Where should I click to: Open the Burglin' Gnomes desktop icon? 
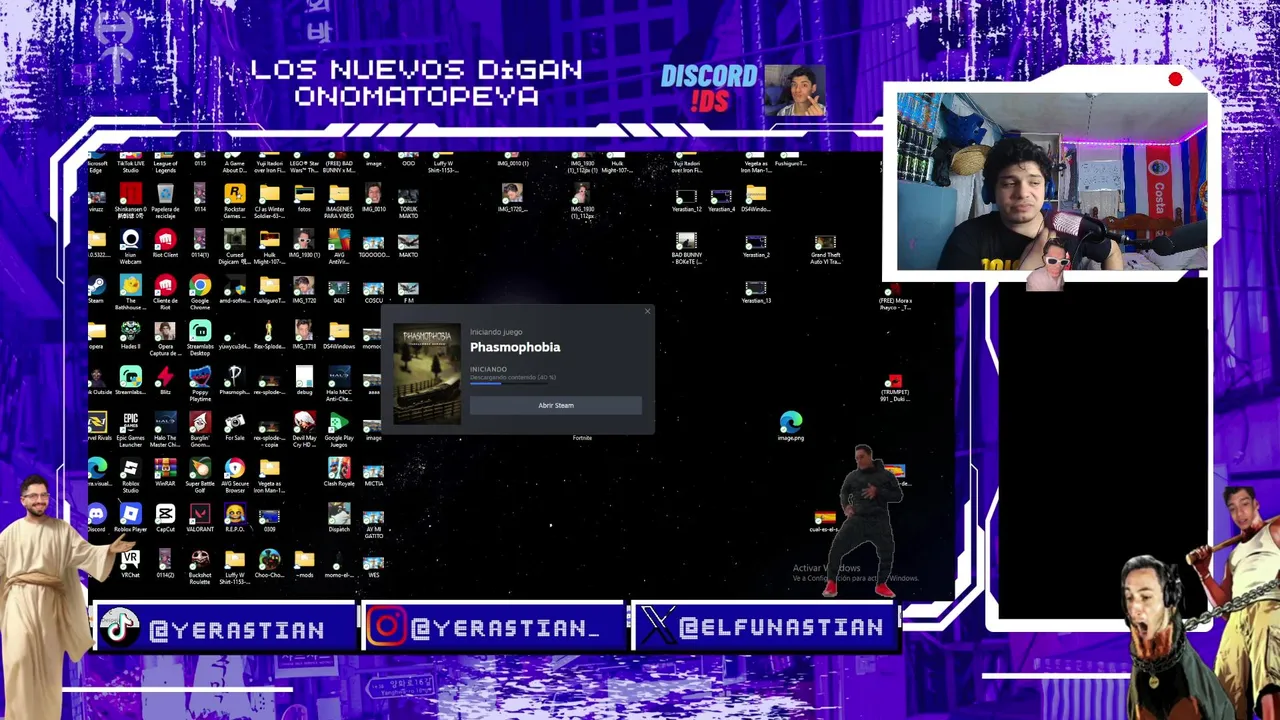(x=200, y=422)
